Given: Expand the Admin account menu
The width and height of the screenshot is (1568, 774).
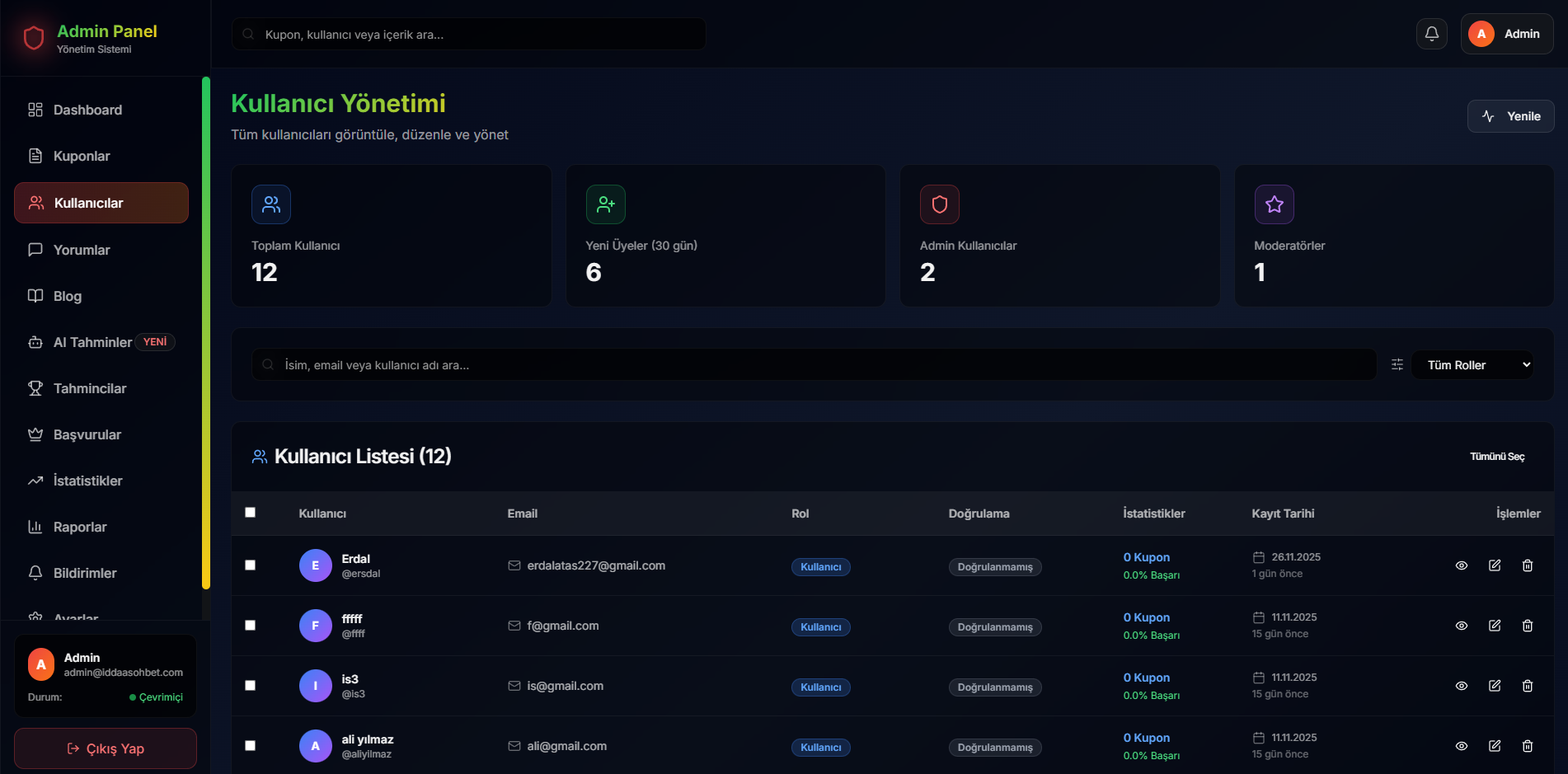Looking at the screenshot, I should (1506, 33).
